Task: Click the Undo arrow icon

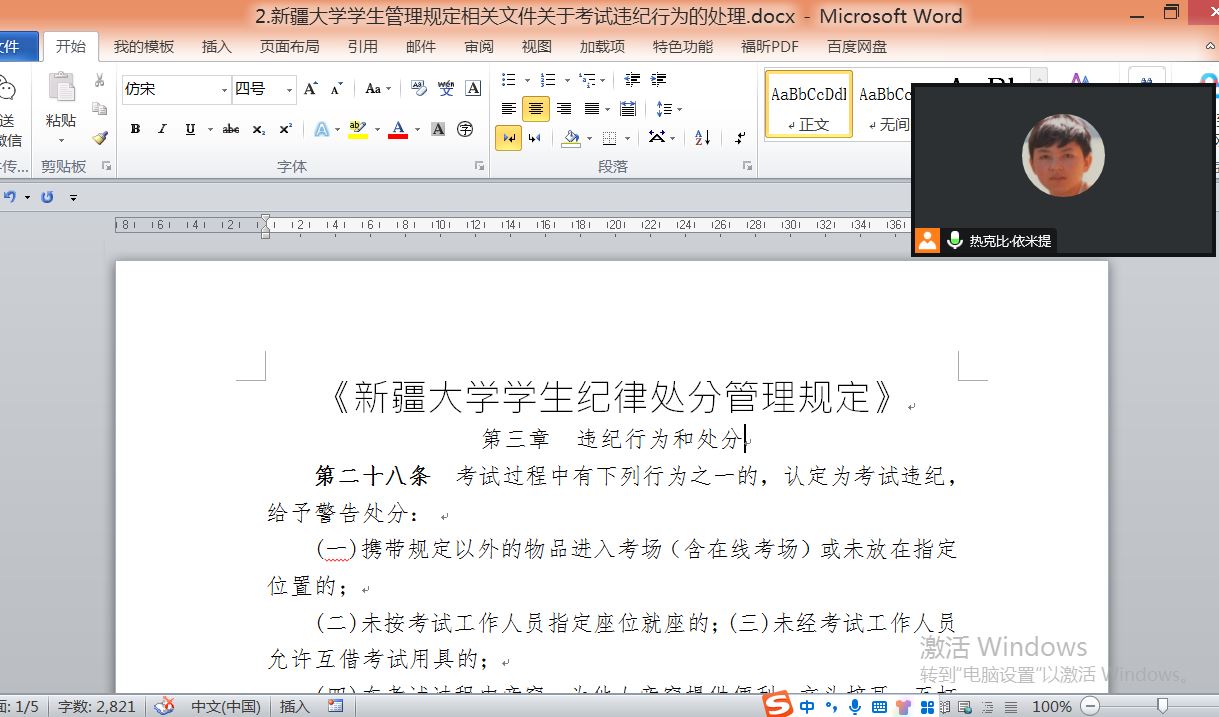Action: [10, 197]
